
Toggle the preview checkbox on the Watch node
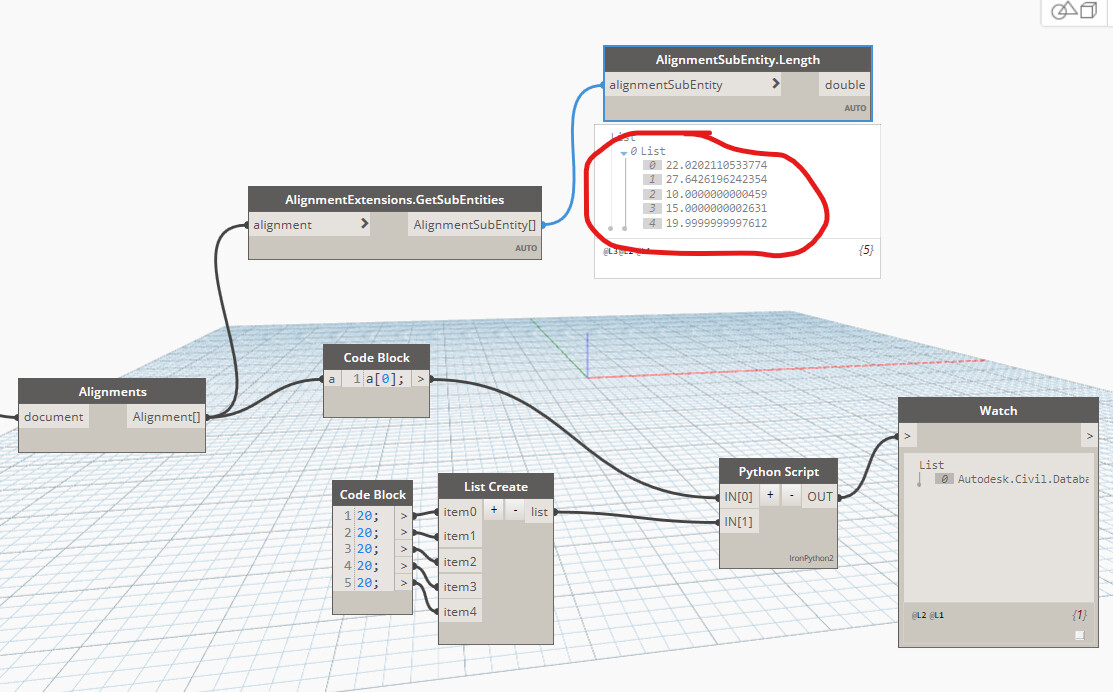1078,634
